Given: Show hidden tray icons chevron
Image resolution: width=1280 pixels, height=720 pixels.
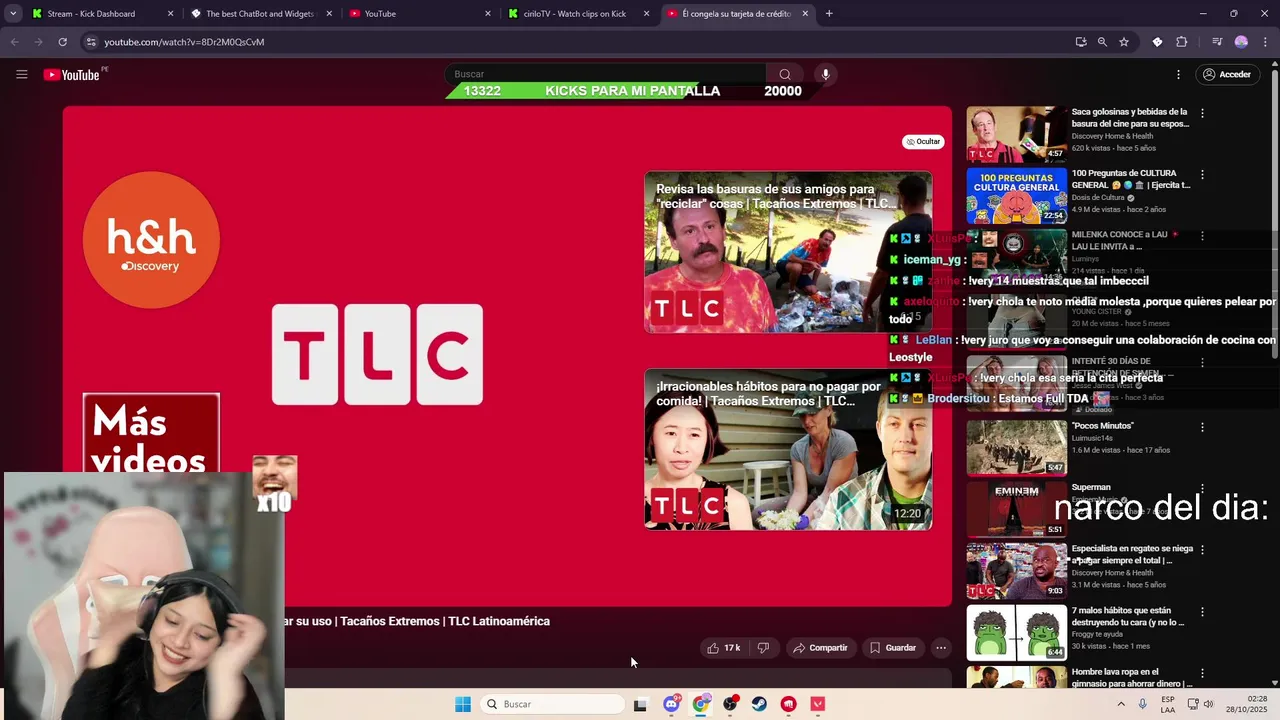Looking at the screenshot, I should 1121,704.
